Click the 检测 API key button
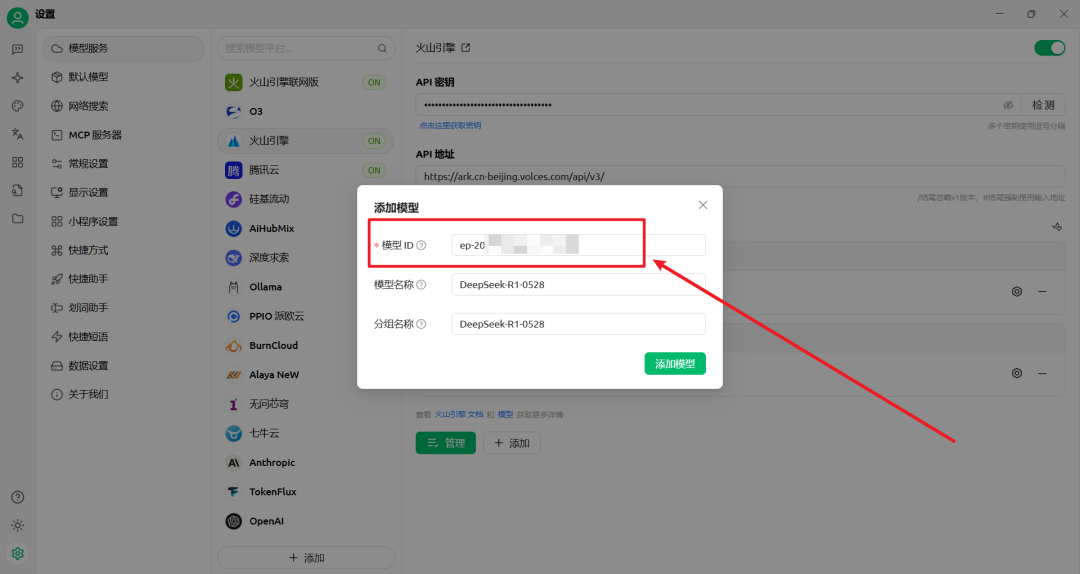The image size is (1080, 574). pos(1043,105)
